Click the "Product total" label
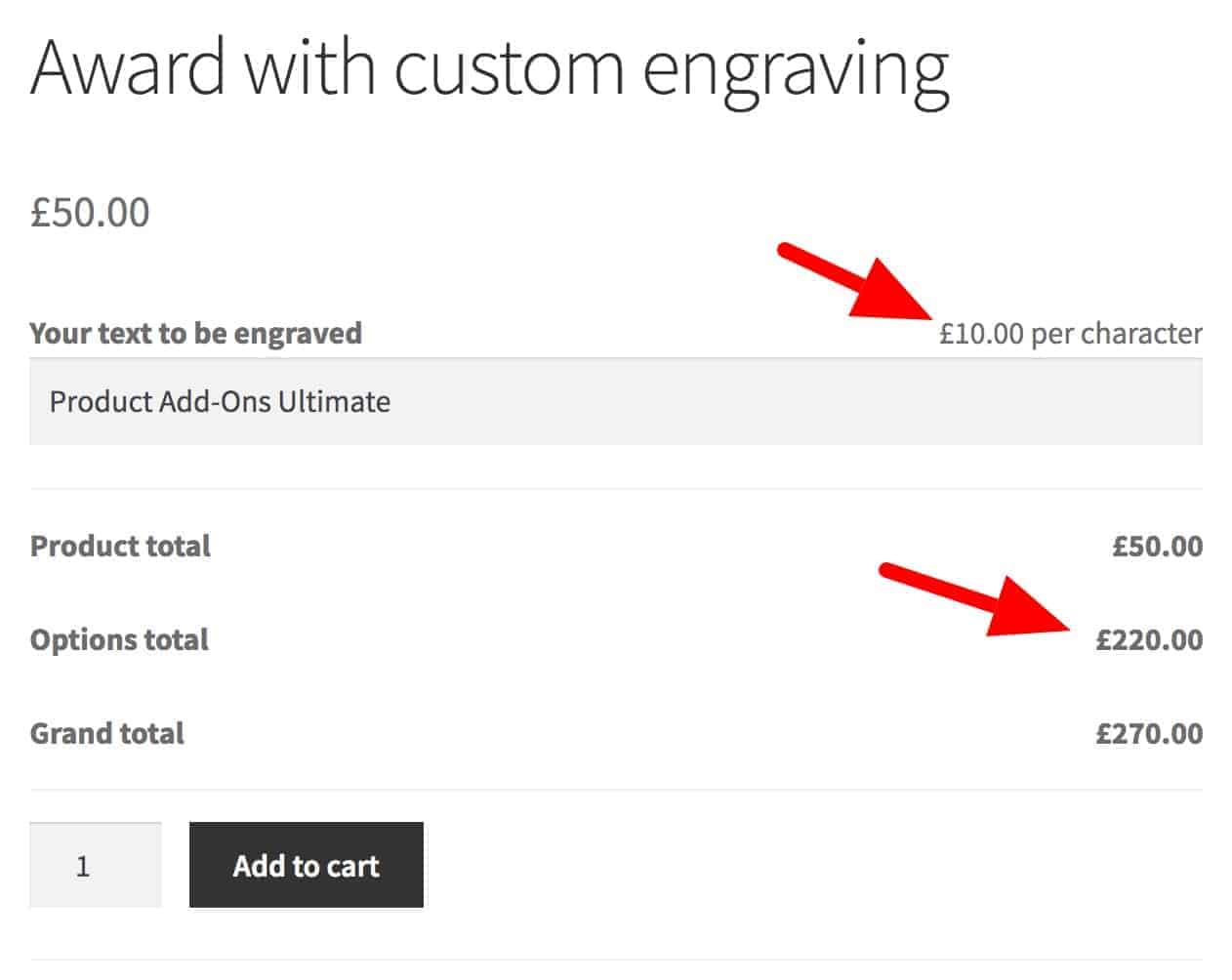1232x980 pixels. (120, 546)
